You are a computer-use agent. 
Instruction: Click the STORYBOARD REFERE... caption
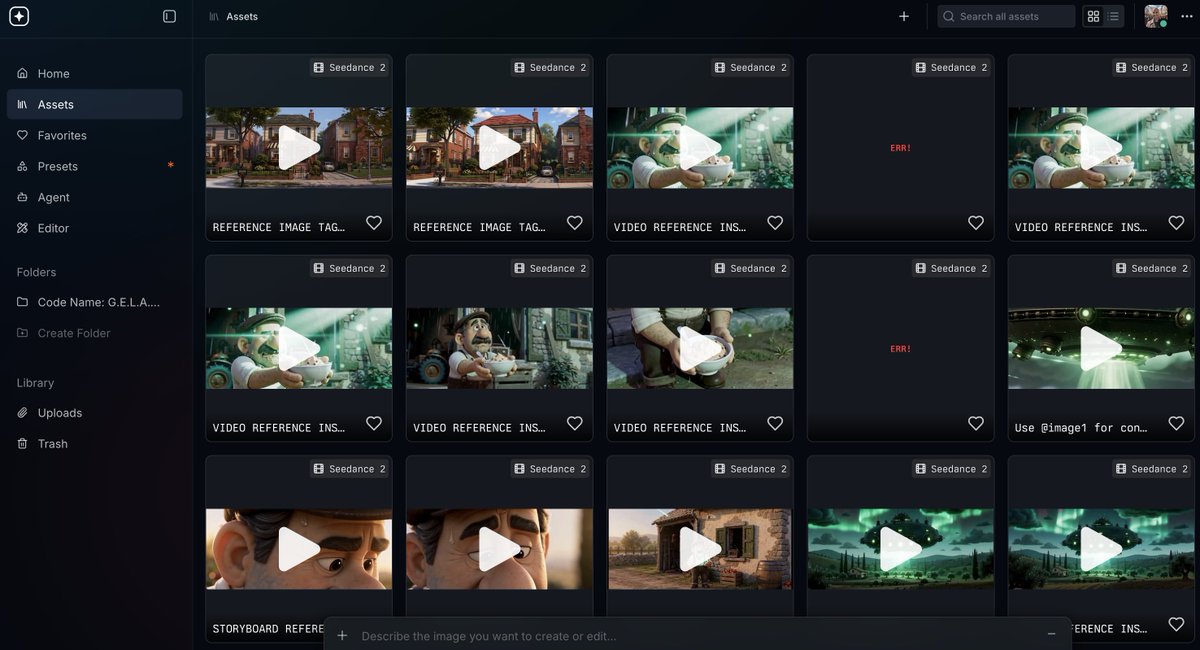(x=268, y=629)
